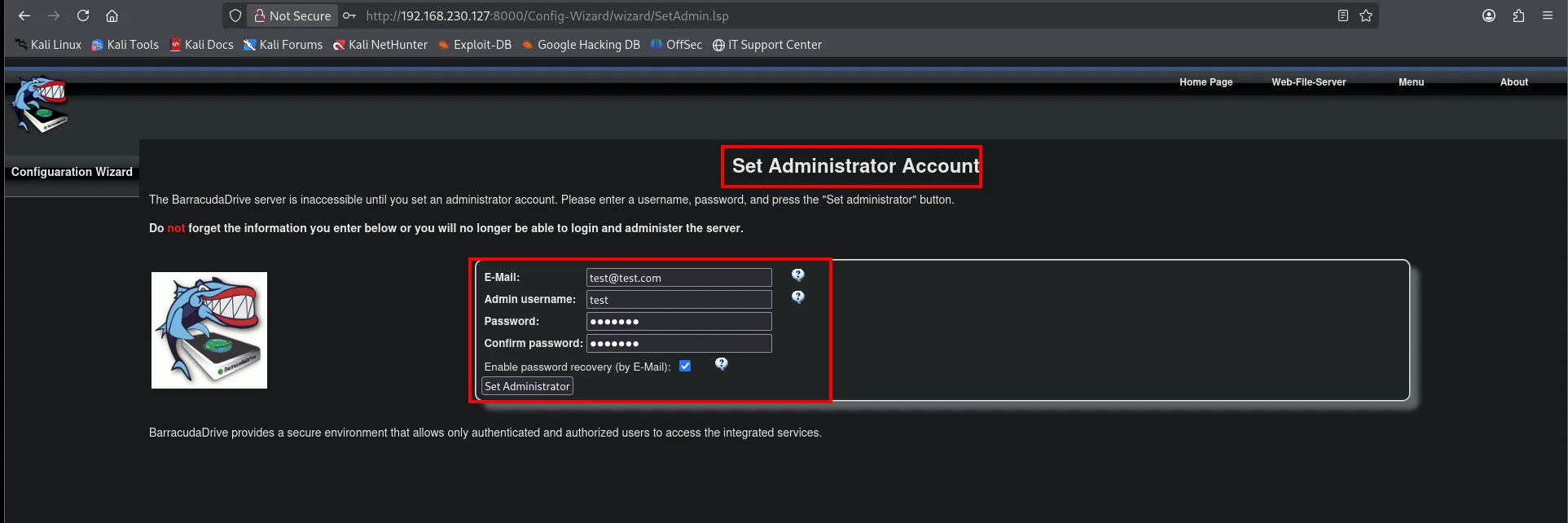1568x523 pixels.
Task: Click the Set Administrator button
Action: click(x=528, y=386)
